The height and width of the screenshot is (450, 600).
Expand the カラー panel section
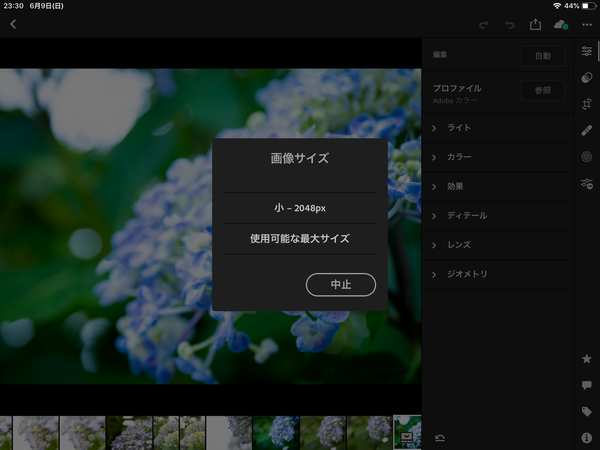[x=495, y=157]
